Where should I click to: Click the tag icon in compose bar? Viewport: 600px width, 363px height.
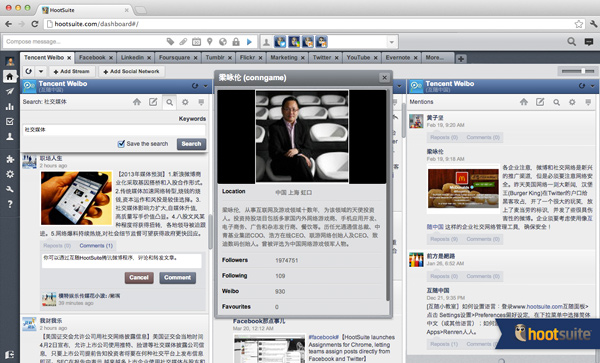pos(170,42)
